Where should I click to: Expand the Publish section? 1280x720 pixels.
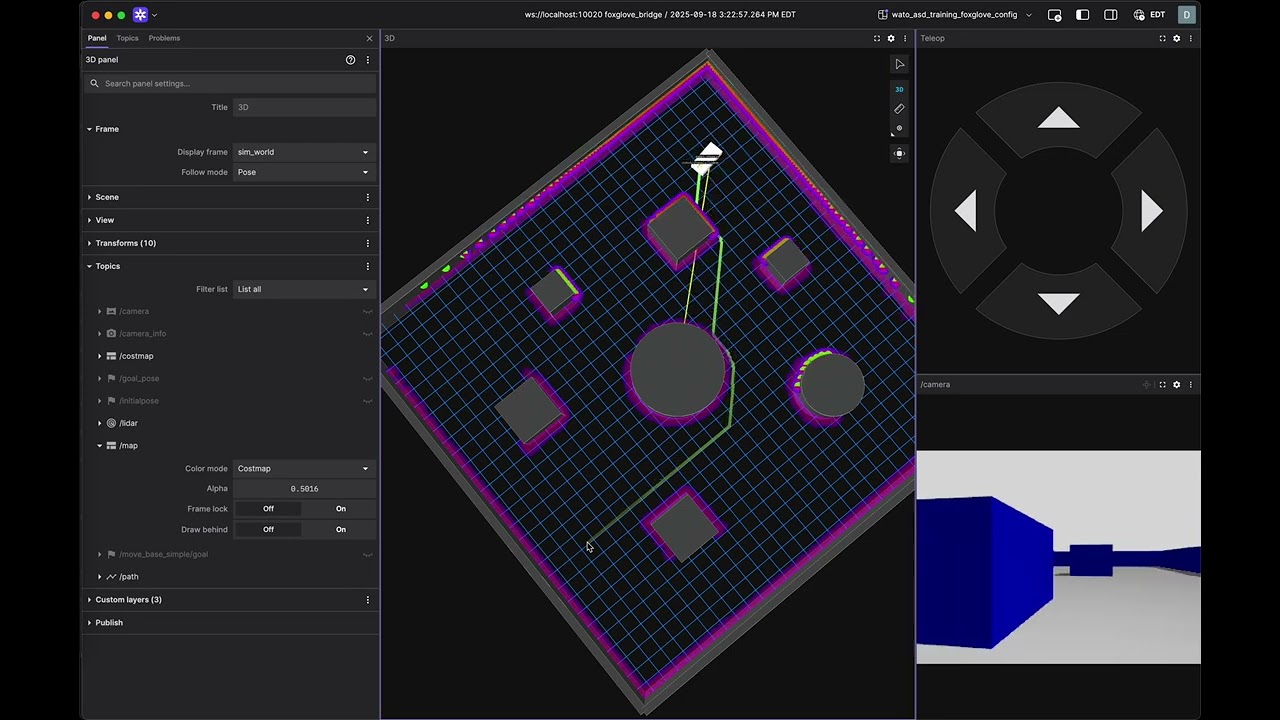89,623
